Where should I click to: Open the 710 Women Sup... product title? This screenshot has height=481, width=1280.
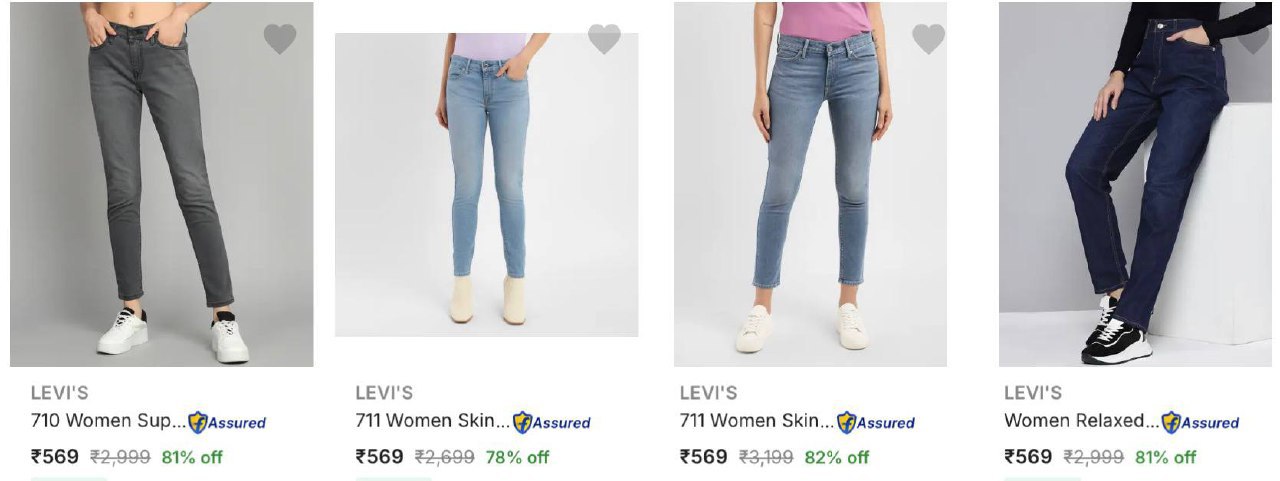[x=108, y=421]
